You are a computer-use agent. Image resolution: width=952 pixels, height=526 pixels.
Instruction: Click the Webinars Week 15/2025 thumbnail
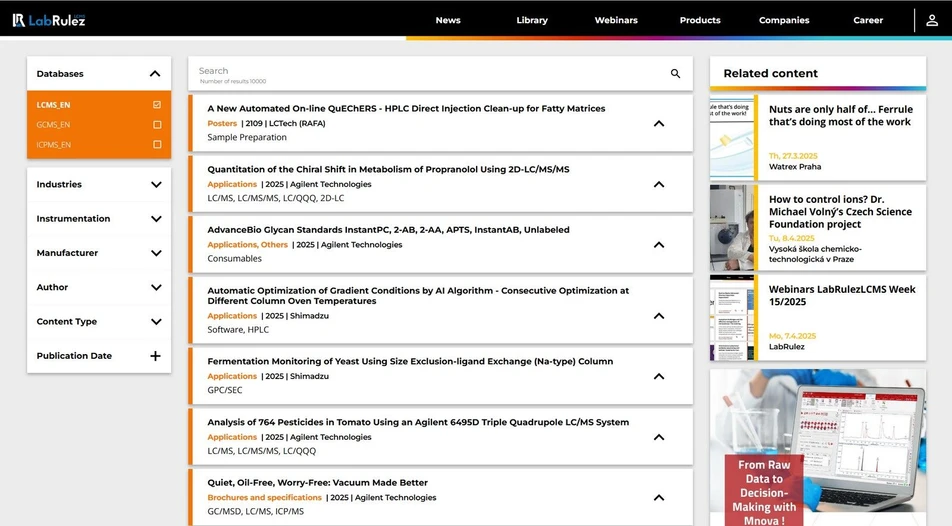click(x=732, y=318)
